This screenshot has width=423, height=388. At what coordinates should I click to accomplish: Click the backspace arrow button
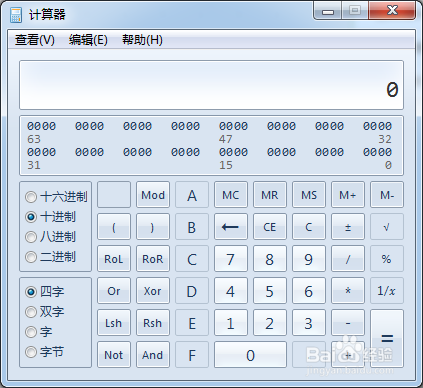231,227
